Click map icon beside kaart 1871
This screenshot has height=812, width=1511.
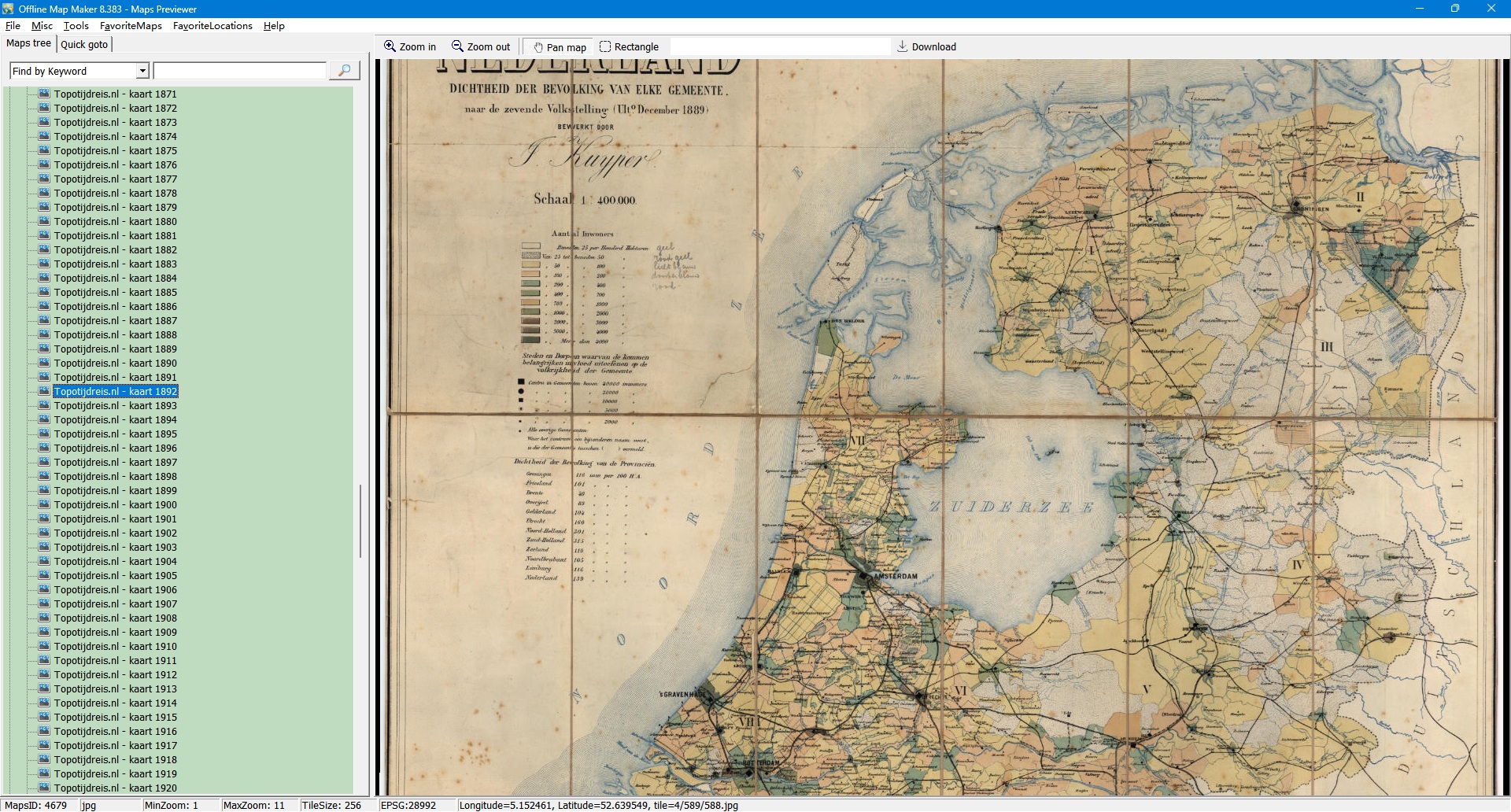point(44,94)
